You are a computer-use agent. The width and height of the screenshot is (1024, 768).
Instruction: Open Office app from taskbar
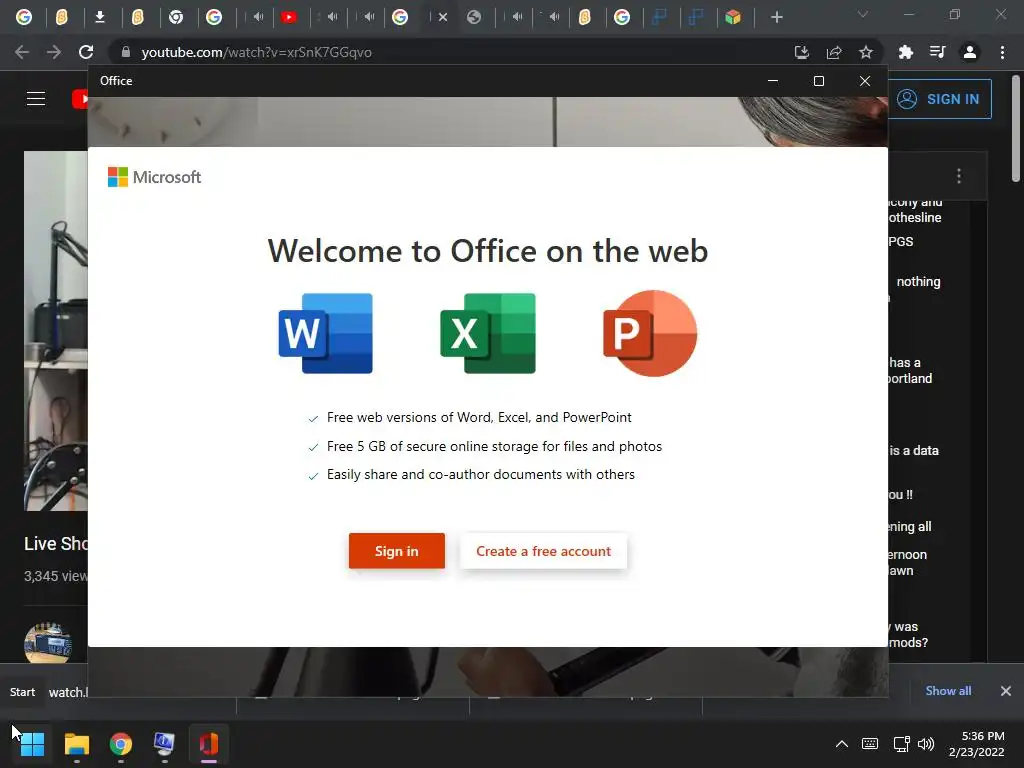pos(208,744)
